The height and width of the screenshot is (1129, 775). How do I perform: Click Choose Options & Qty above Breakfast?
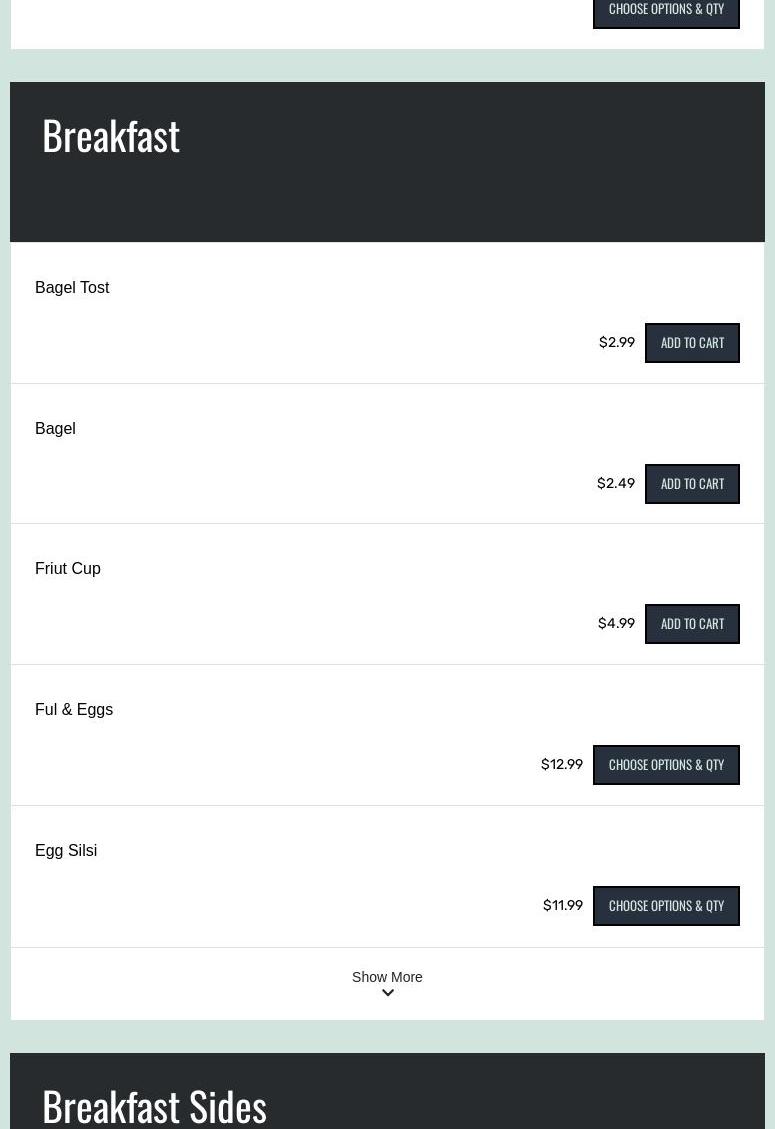(666, 11)
